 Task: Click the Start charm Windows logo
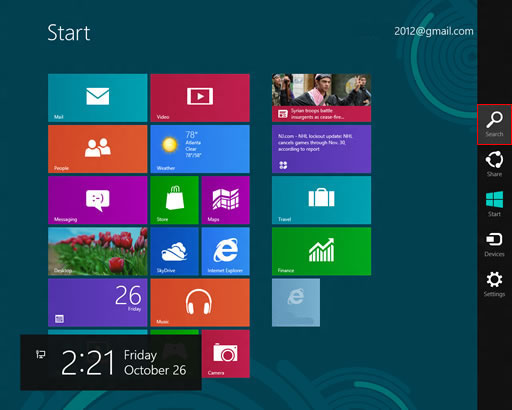click(x=494, y=204)
